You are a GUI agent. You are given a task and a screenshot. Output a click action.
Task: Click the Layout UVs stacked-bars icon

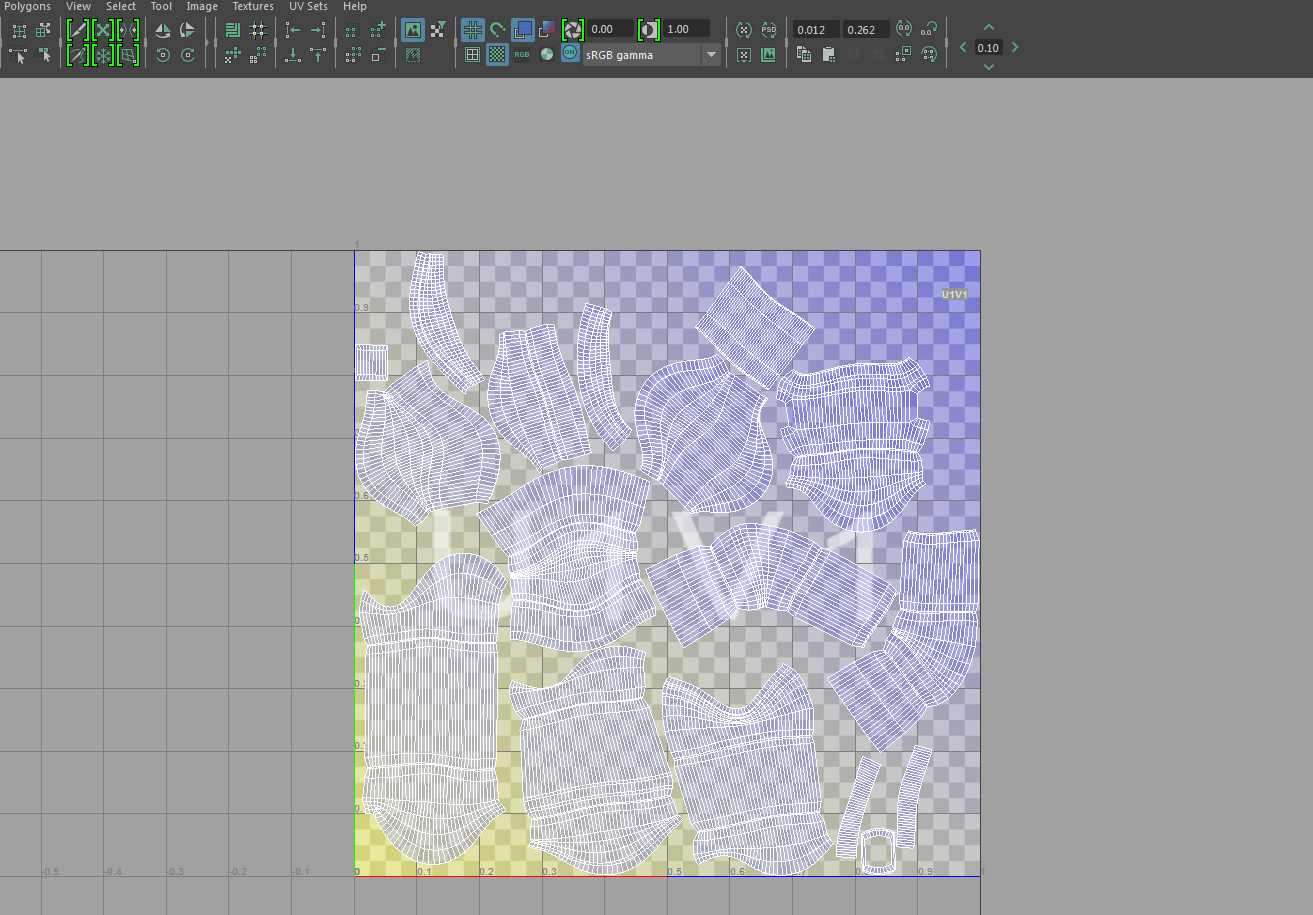point(233,30)
